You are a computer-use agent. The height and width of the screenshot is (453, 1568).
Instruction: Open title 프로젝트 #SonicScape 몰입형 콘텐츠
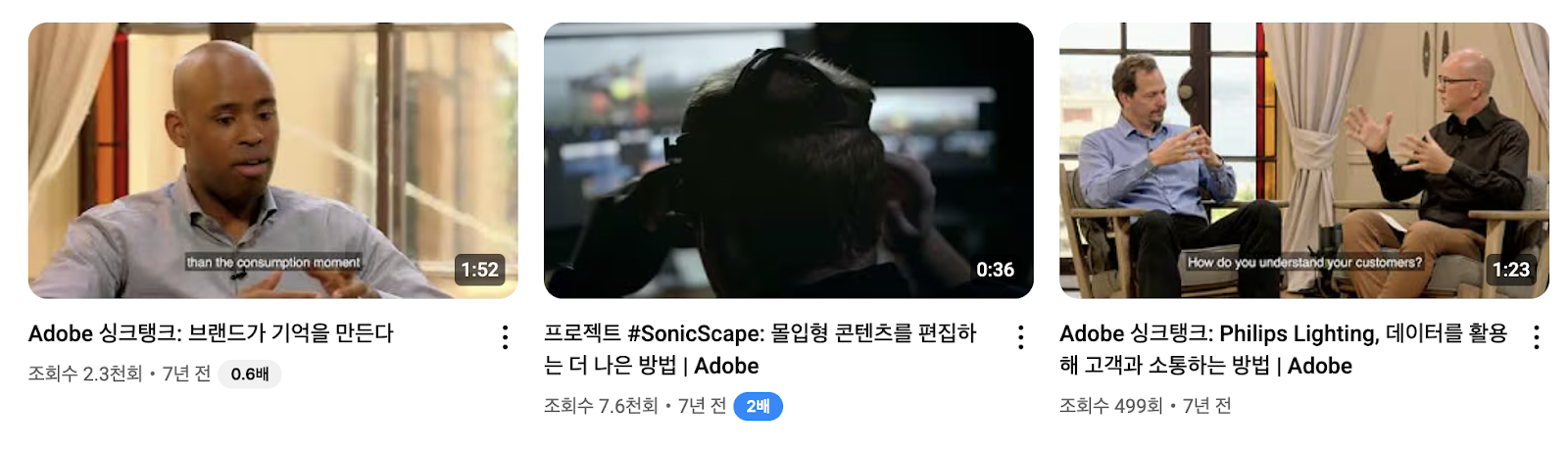pos(759,349)
